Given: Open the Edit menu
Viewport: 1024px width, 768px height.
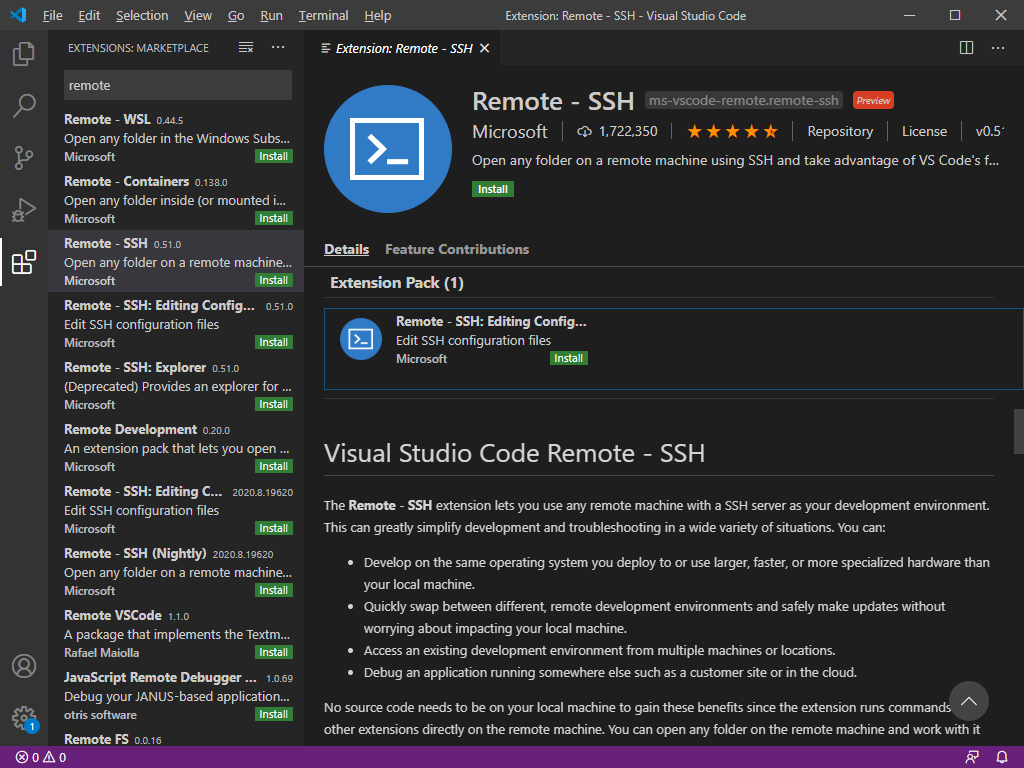Looking at the screenshot, I should 89,15.
